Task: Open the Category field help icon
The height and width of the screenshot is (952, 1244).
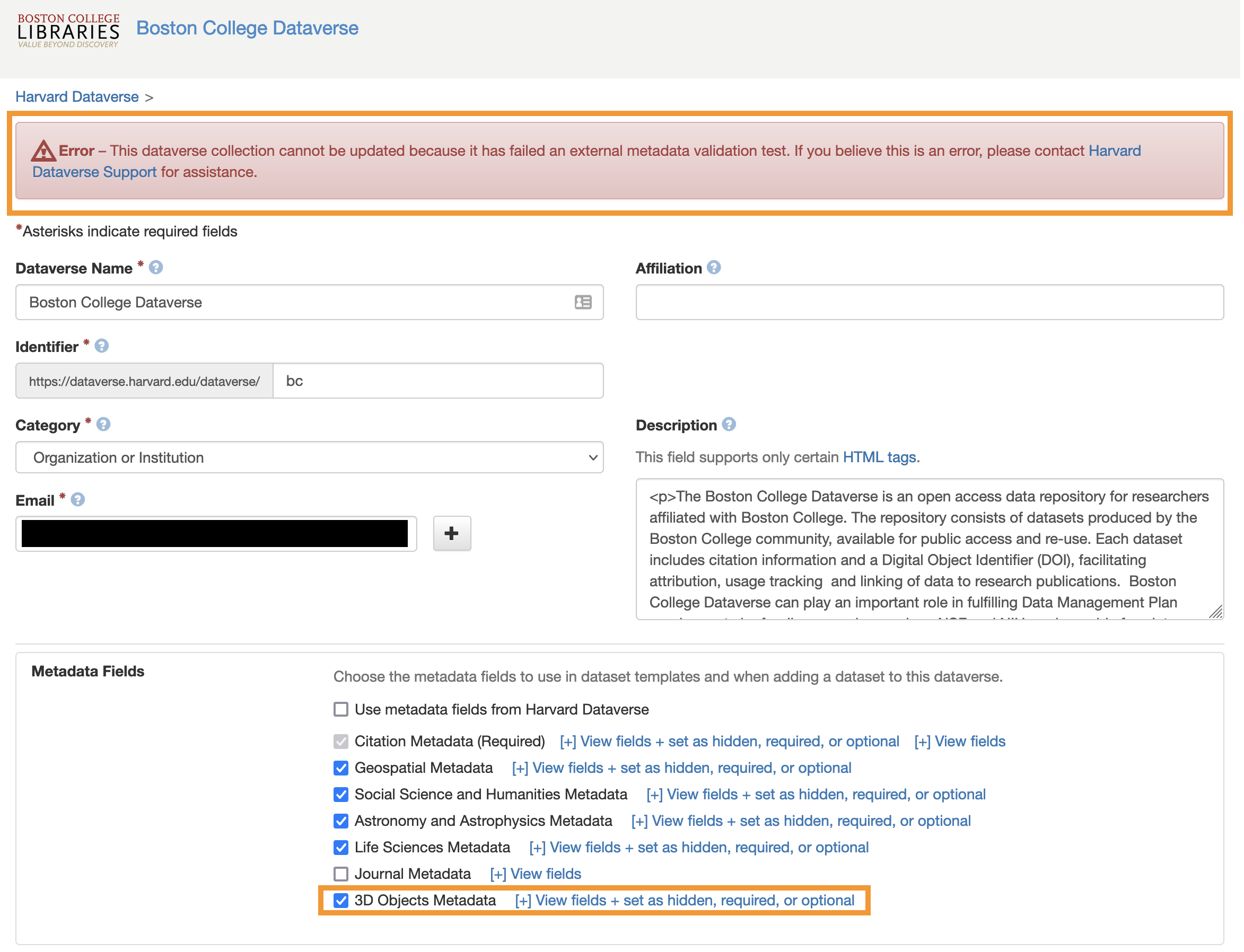Action: [x=103, y=425]
